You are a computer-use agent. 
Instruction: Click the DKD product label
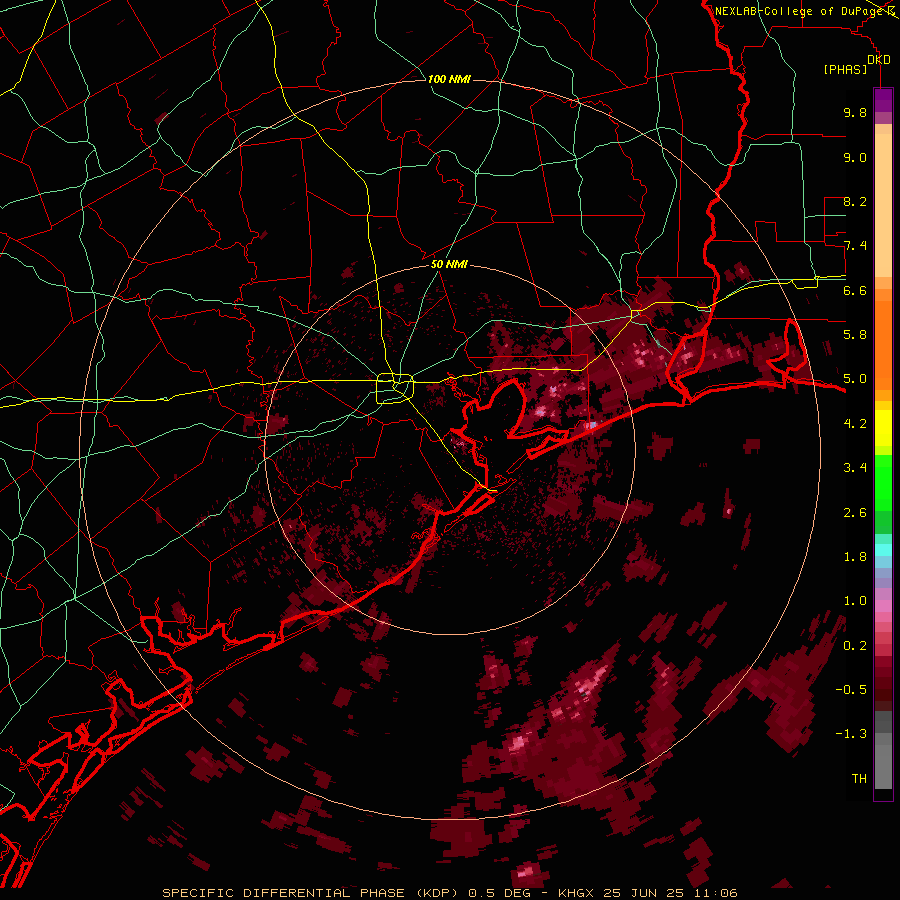pos(879,60)
